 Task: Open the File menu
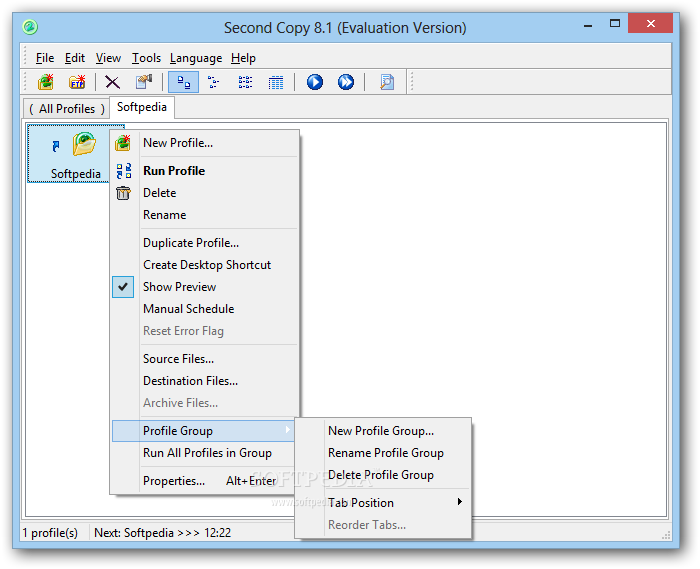pyautogui.click(x=45, y=58)
